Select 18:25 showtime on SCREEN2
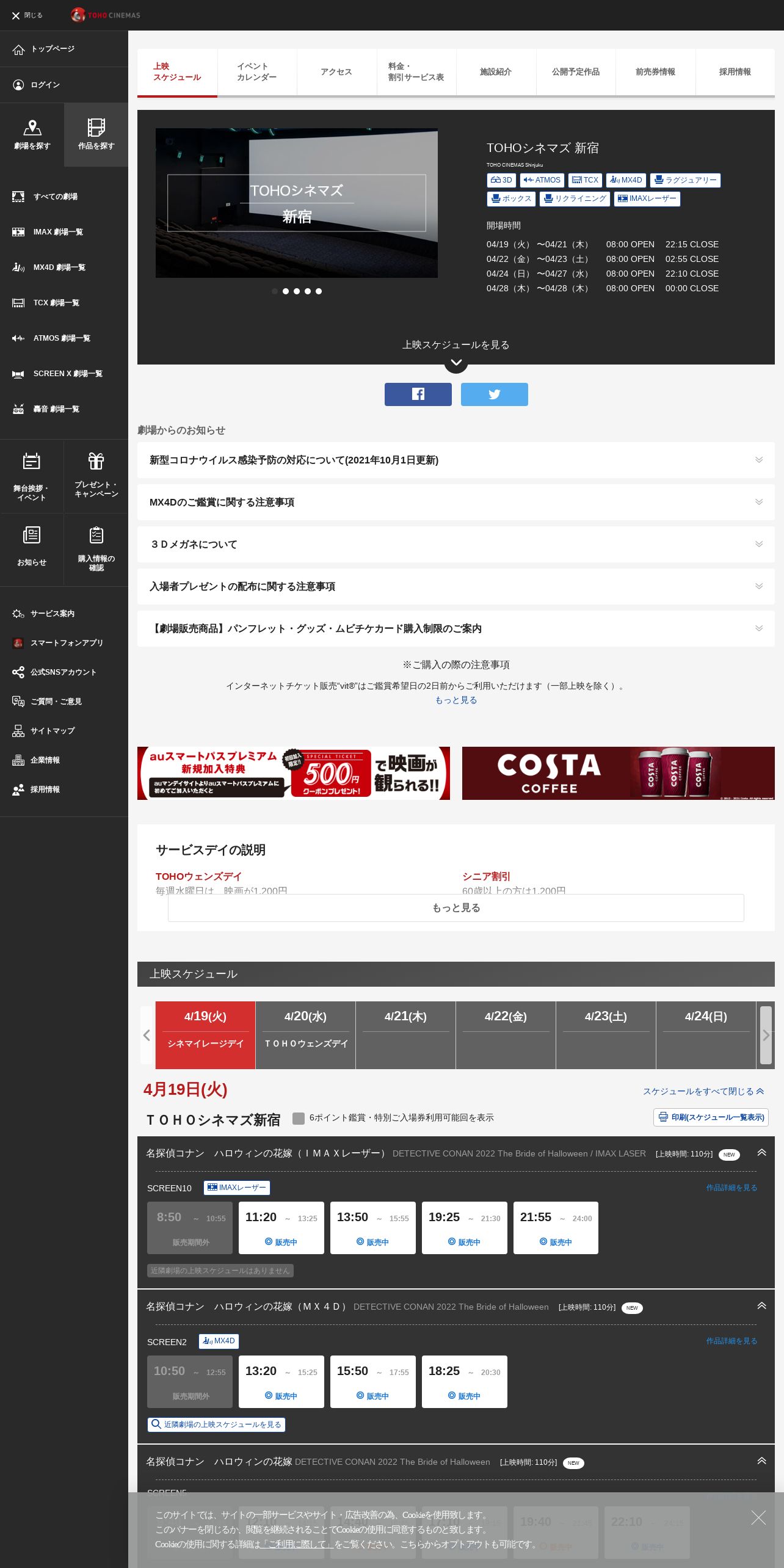 pyautogui.click(x=464, y=1382)
